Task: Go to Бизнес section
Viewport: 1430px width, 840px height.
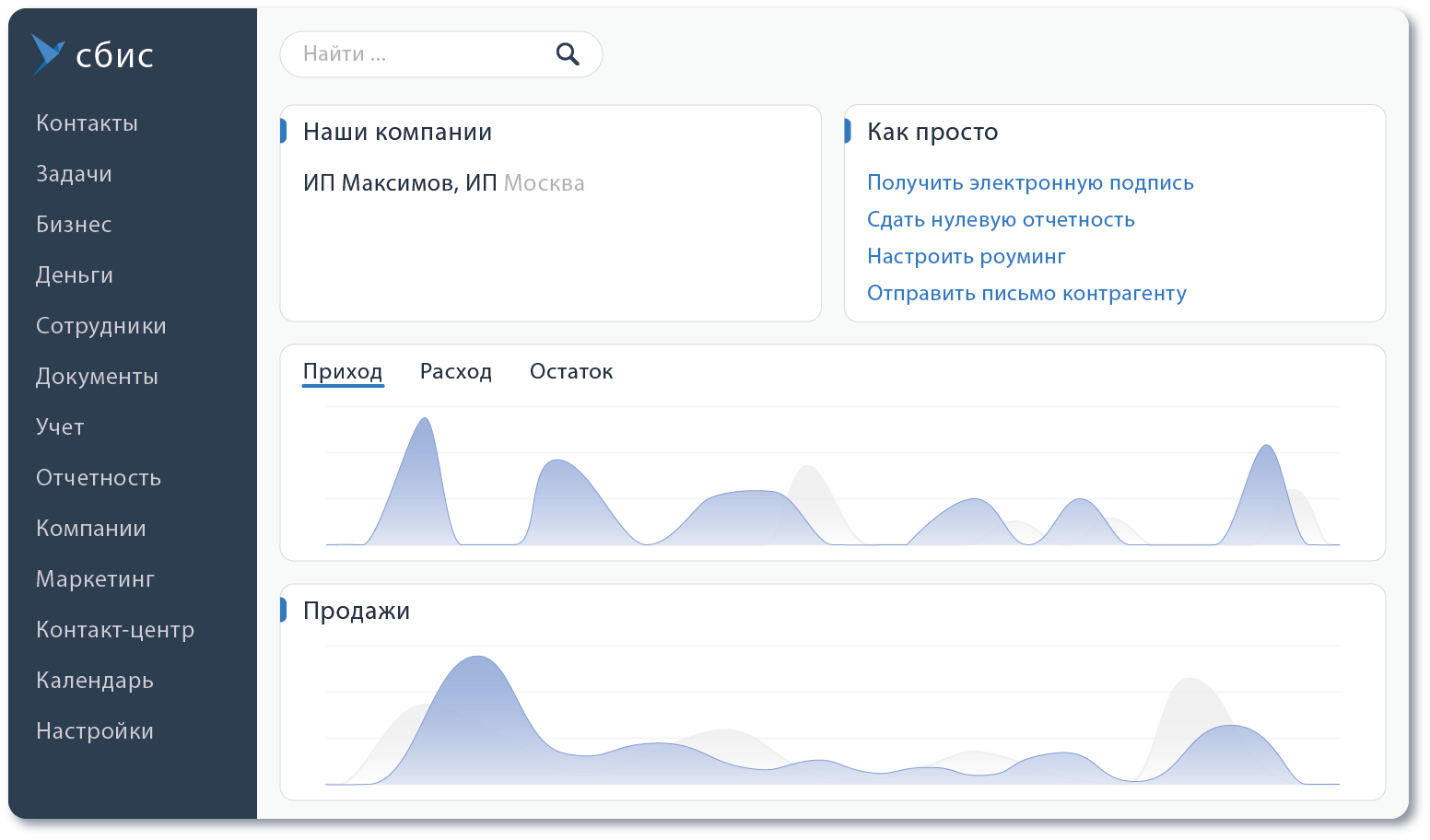Action: click(x=74, y=225)
